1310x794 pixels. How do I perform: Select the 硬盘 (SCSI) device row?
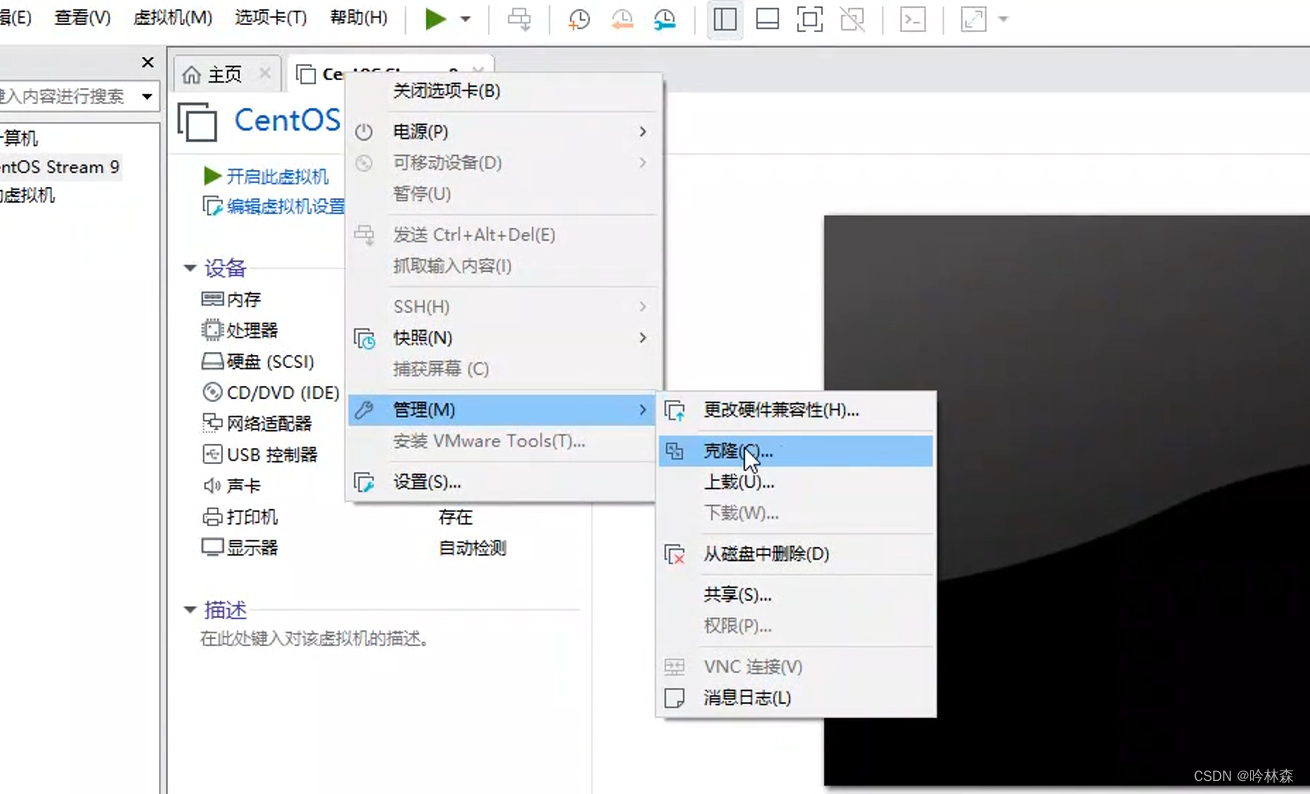click(258, 361)
